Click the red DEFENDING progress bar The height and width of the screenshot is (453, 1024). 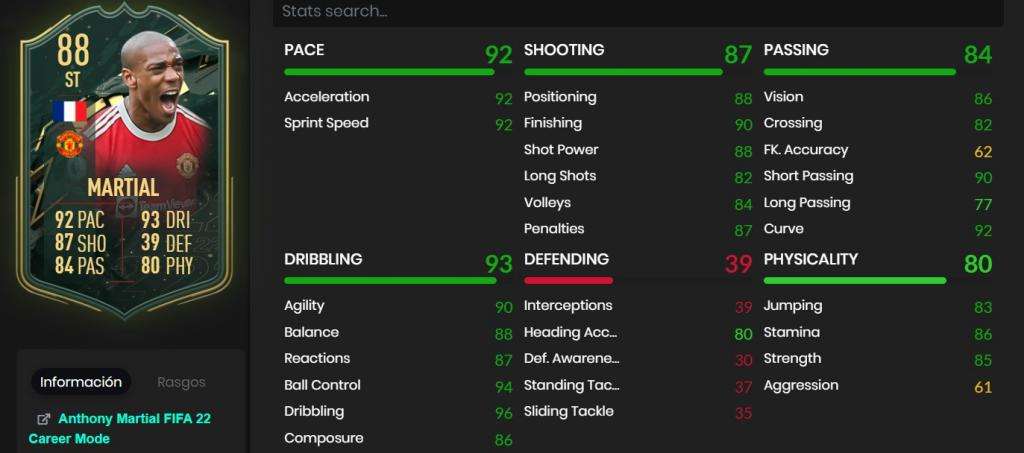(x=568, y=281)
